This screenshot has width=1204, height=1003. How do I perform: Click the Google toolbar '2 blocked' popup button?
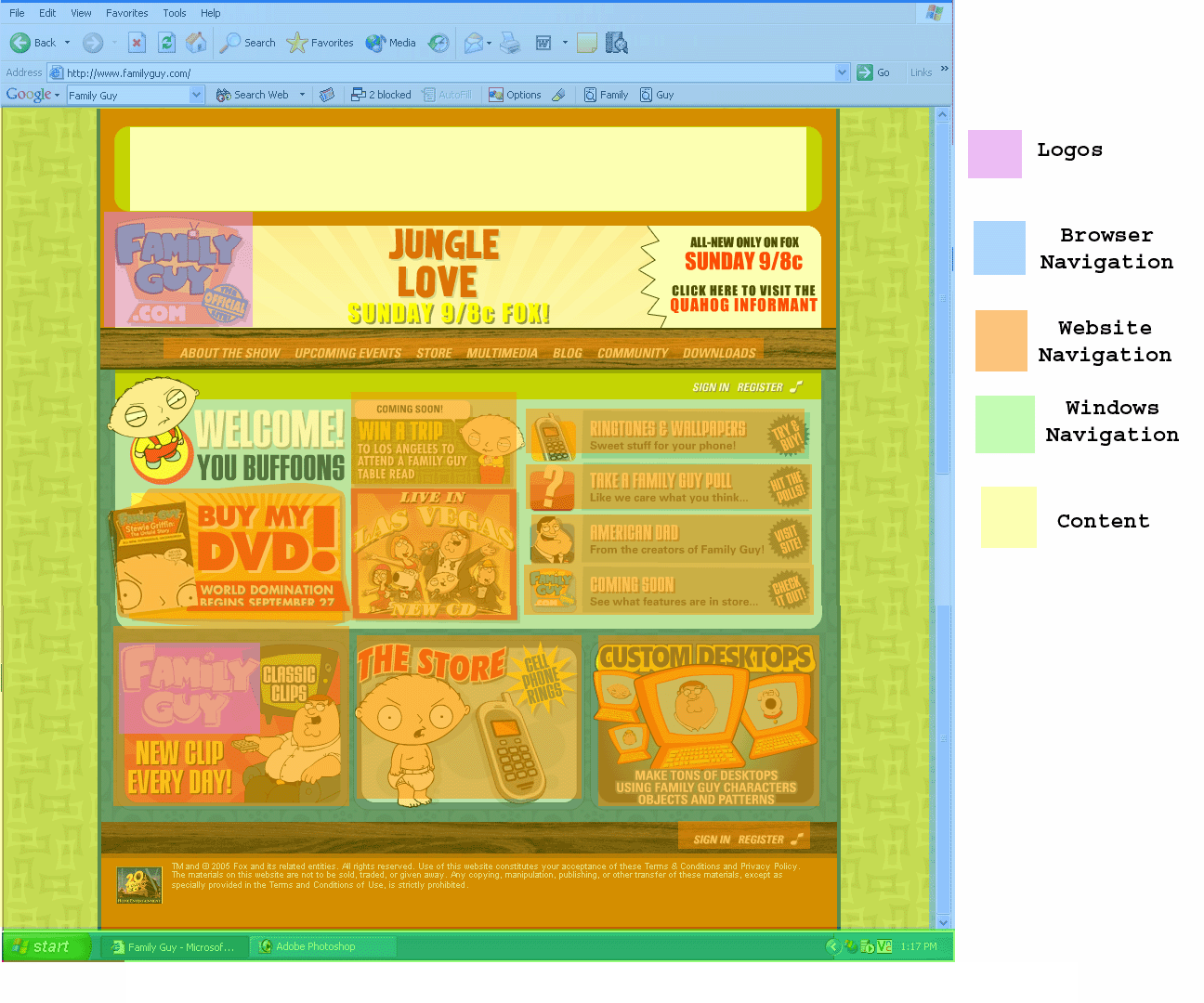coord(381,95)
